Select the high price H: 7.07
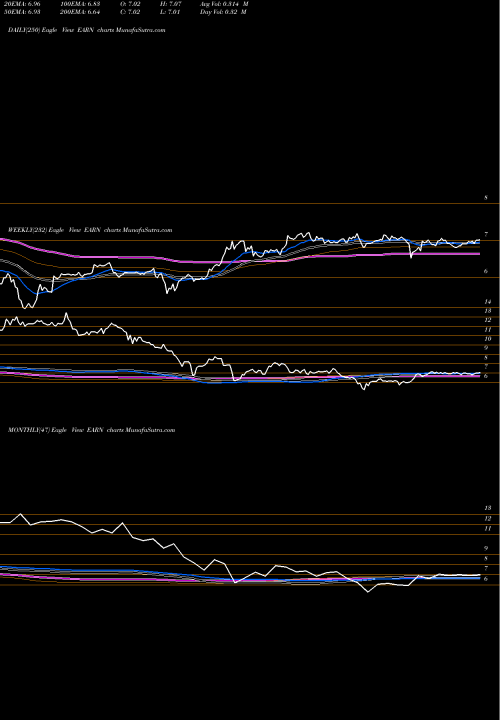500x720 pixels. pyautogui.click(x=170, y=4)
